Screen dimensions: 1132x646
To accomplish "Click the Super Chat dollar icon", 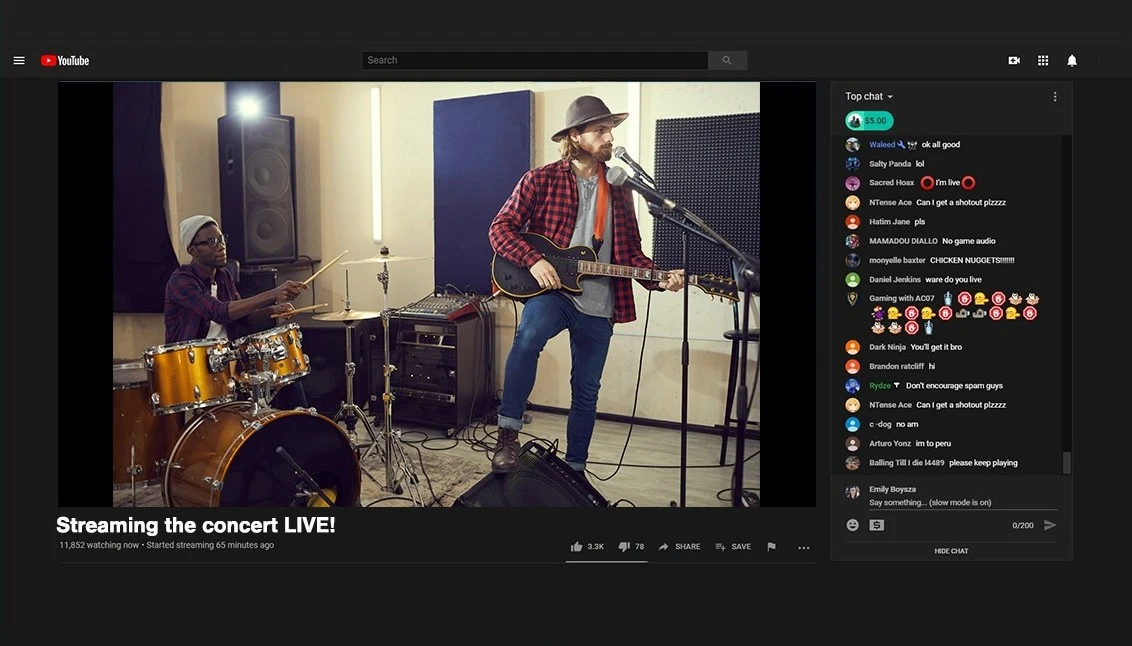I will pyautogui.click(x=877, y=525).
